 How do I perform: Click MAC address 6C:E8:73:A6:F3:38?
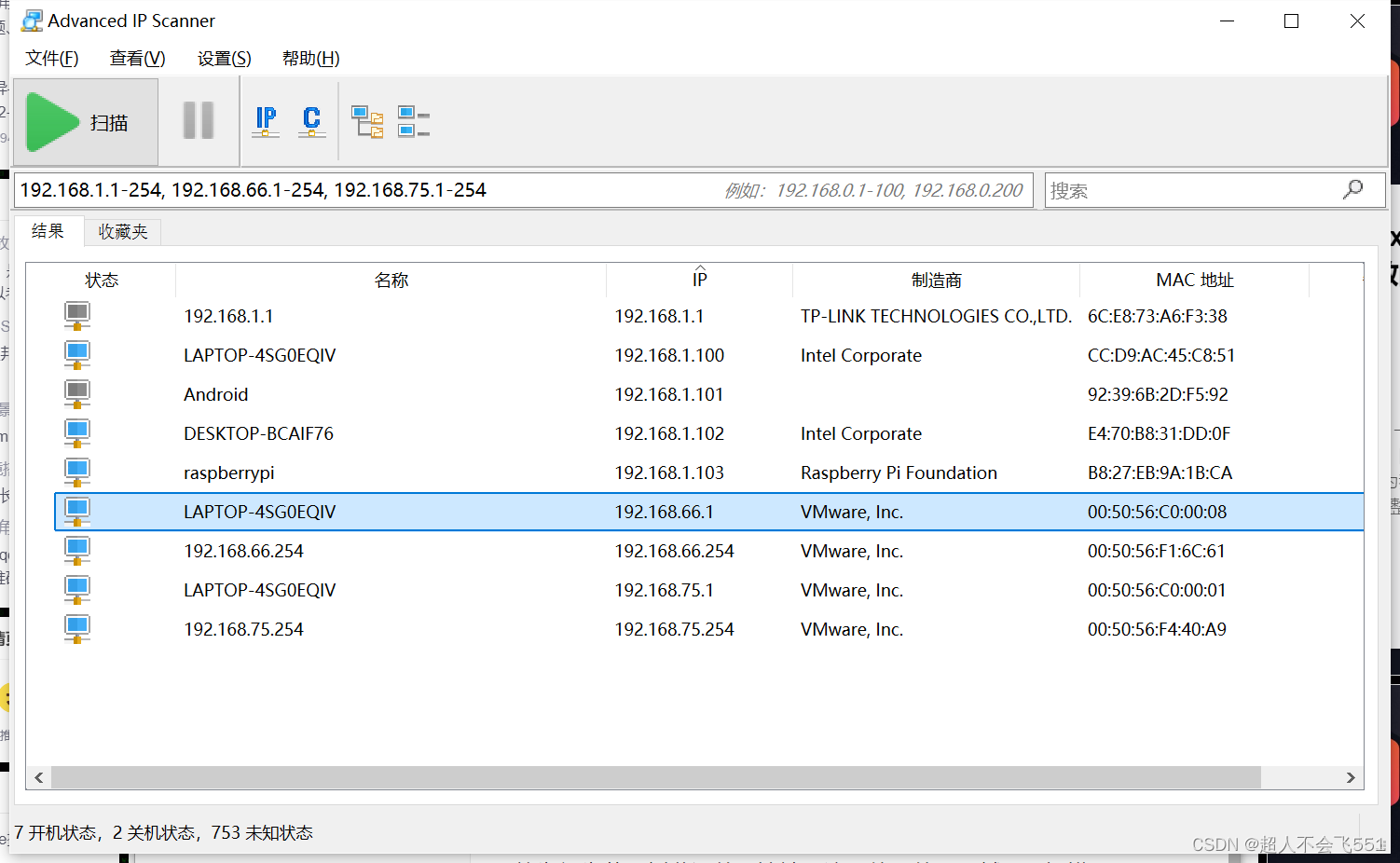click(1158, 316)
